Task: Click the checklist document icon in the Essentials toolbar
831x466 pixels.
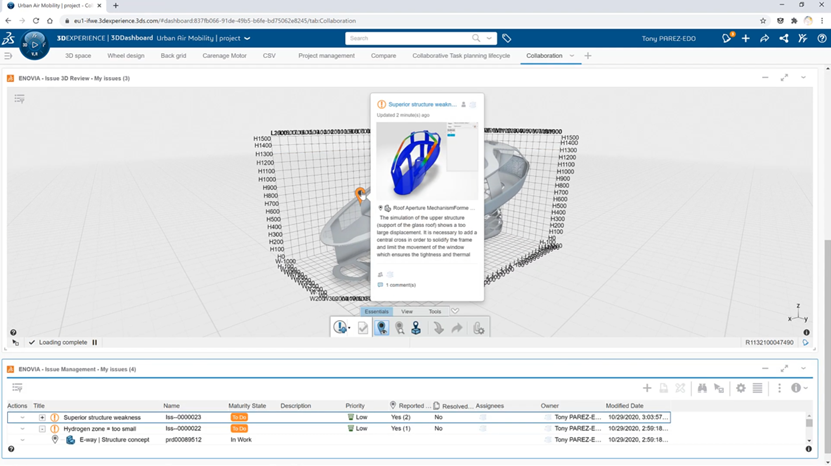Action: coord(363,328)
